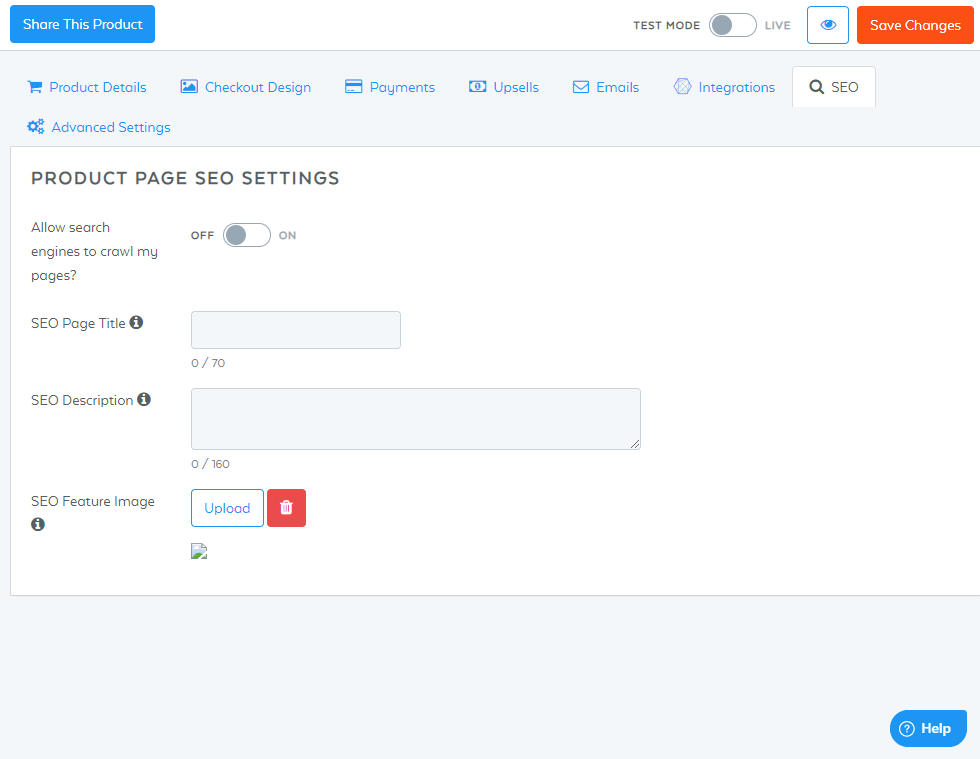Click info icon next to SEO Page Title
This screenshot has height=759, width=980.
136,322
